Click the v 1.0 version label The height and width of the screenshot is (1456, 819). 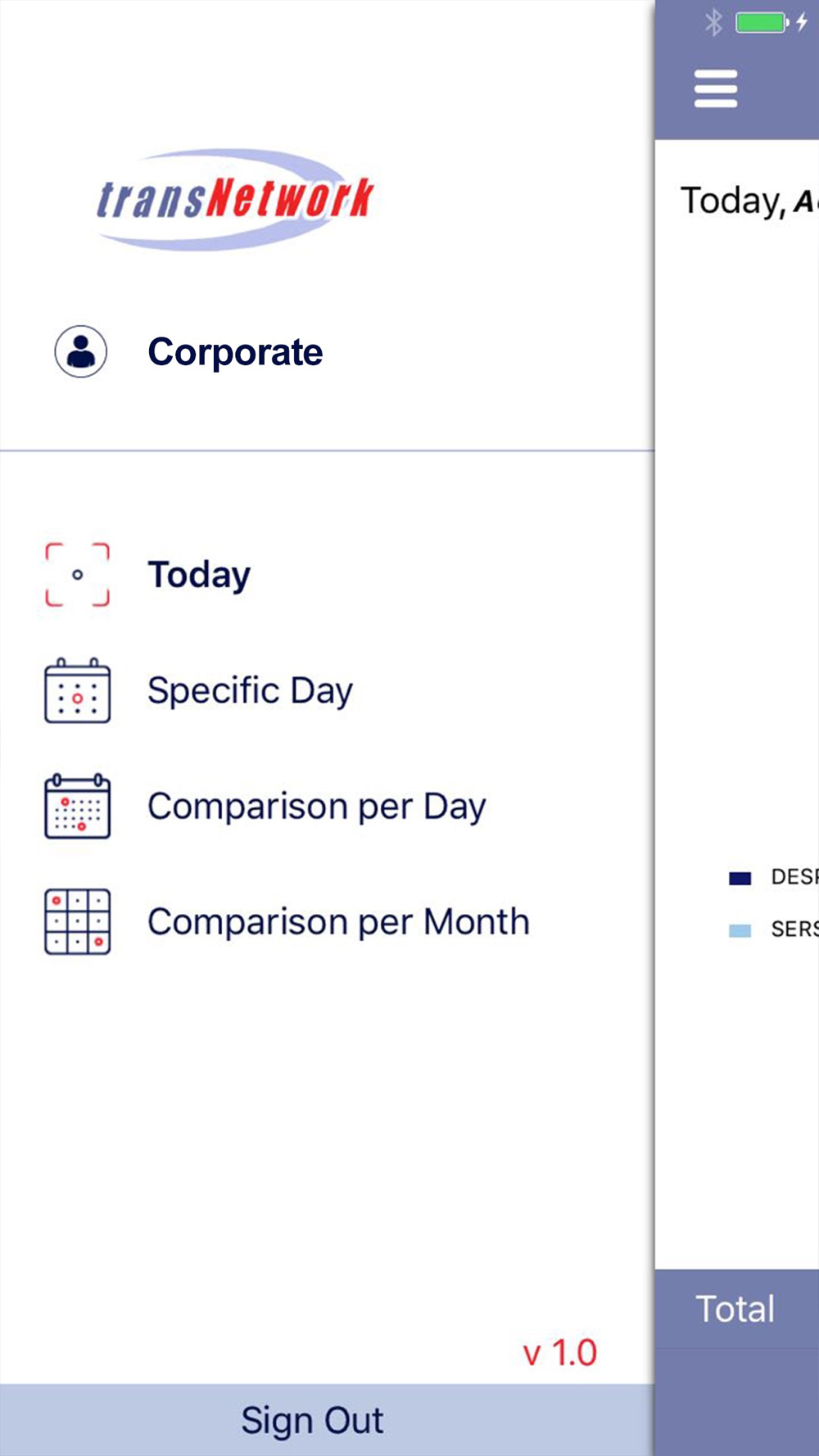pos(560,1353)
